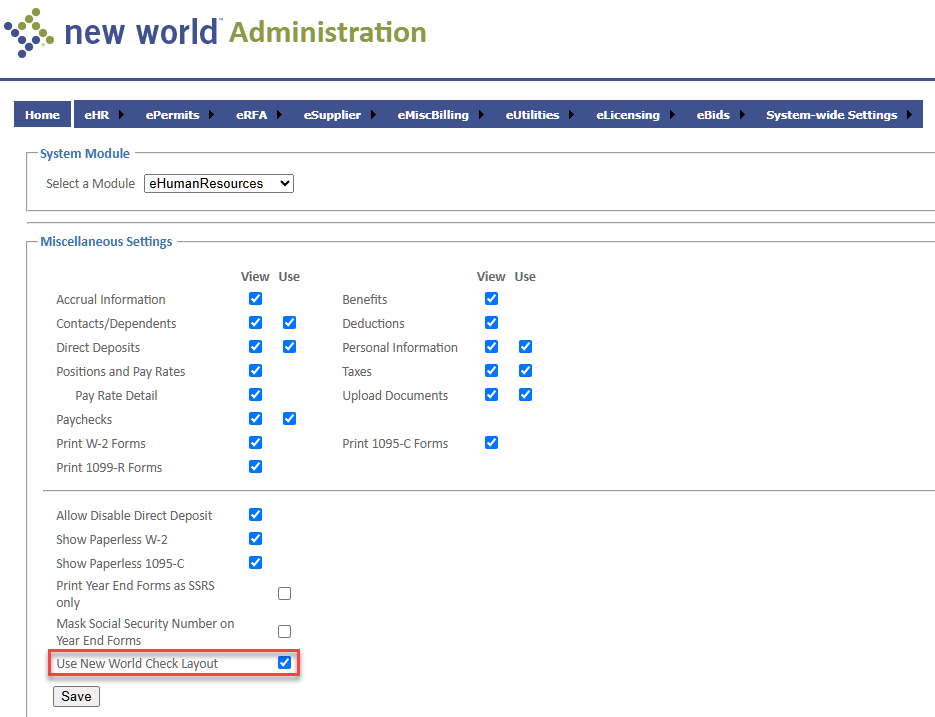Open the Home menu tab
The image size is (935, 717).
pyautogui.click(x=42, y=115)
